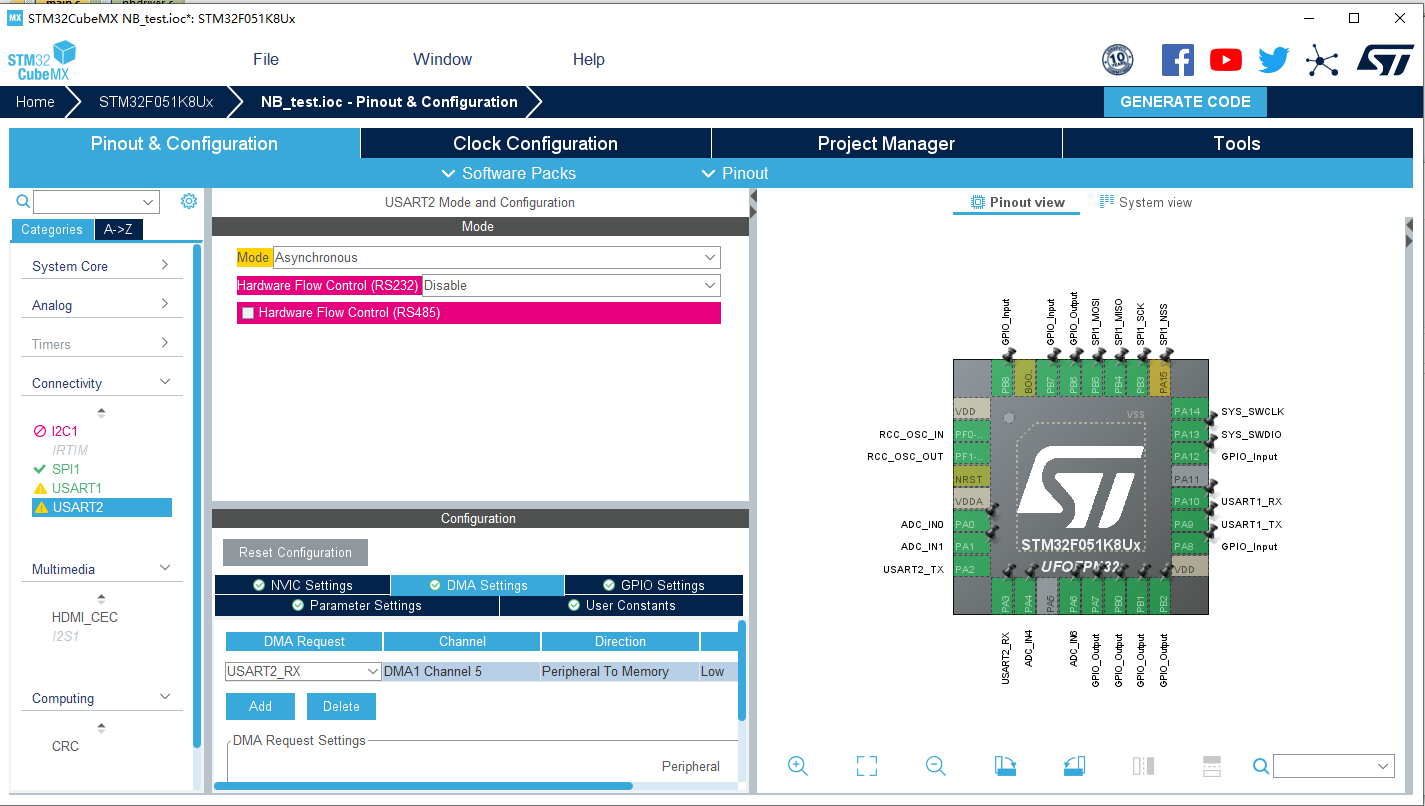The width and height of the screenshot is (1425, 806).
Task: Open the Parameter Settings tab
Action: tap(357, 605)
